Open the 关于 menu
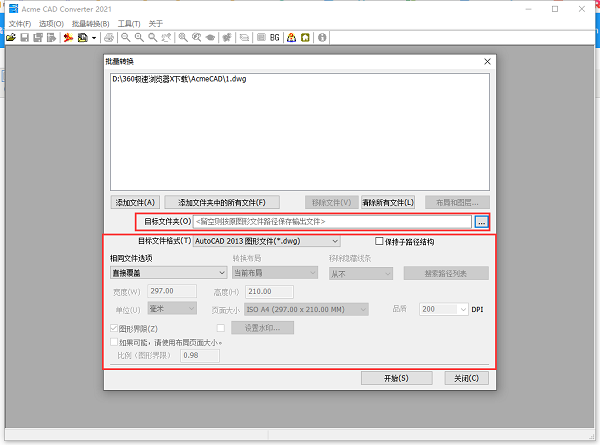Viewport: 600px width, 445px height. [156, 24]
